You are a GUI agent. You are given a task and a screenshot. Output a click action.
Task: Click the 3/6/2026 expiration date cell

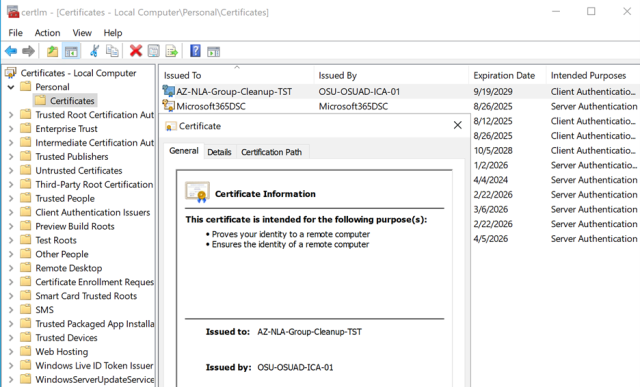tap(490, 209)
